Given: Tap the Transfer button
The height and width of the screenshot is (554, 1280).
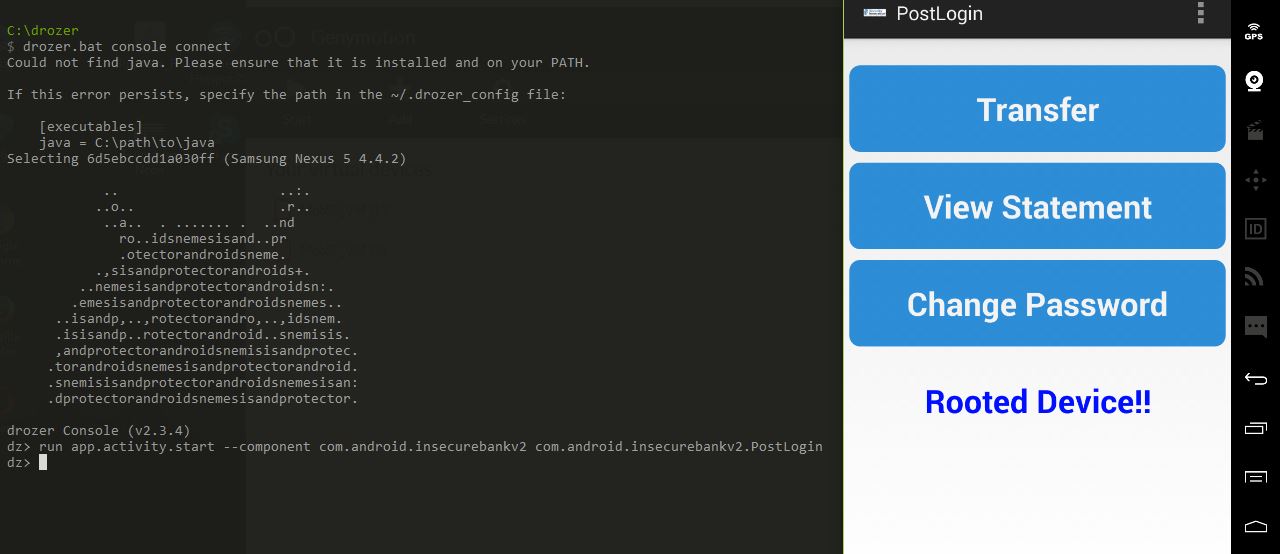Looking at the screenshot, I should click(1037, 109).
